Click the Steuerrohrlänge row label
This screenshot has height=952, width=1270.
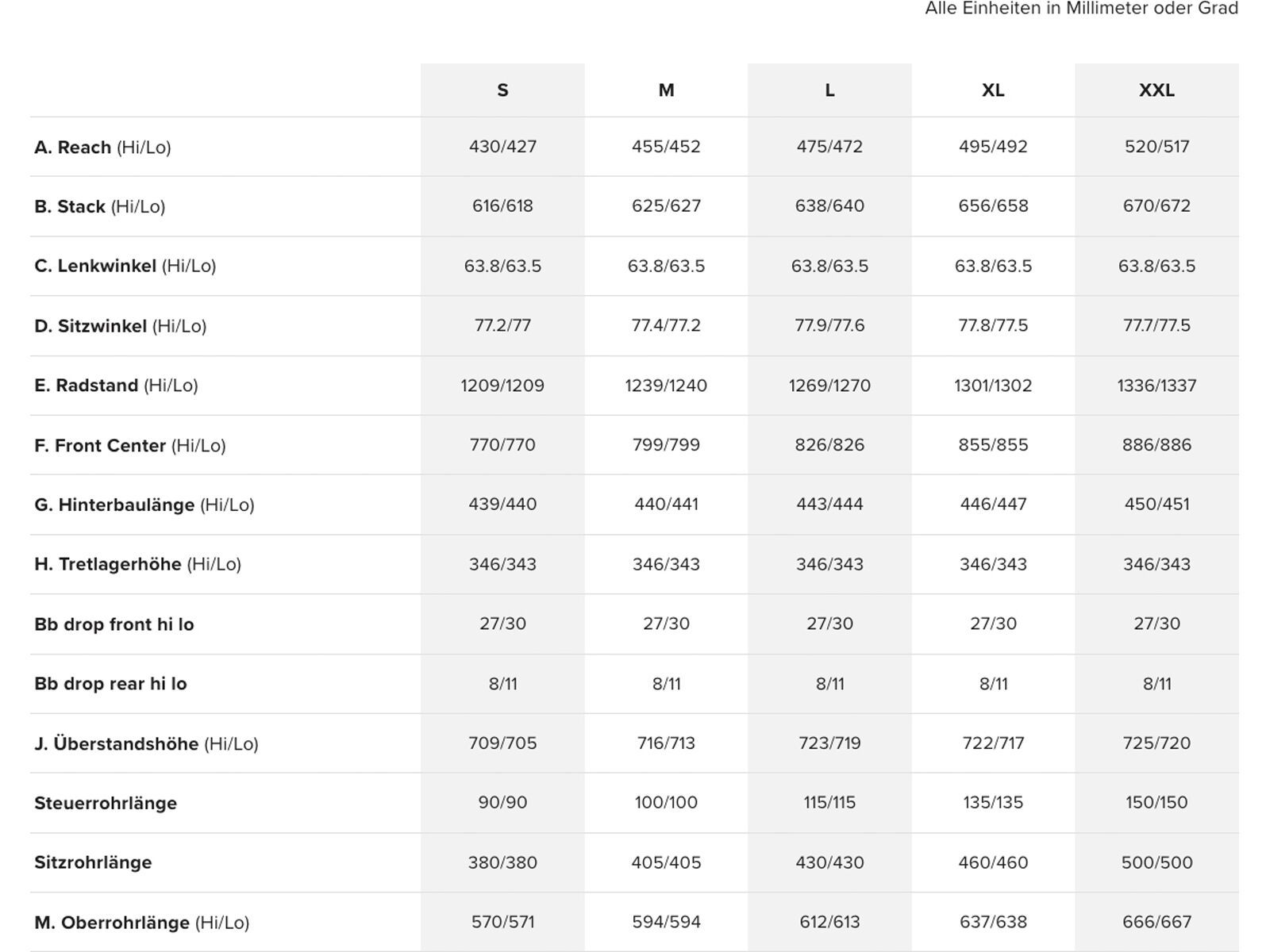(x=106, y=804)
